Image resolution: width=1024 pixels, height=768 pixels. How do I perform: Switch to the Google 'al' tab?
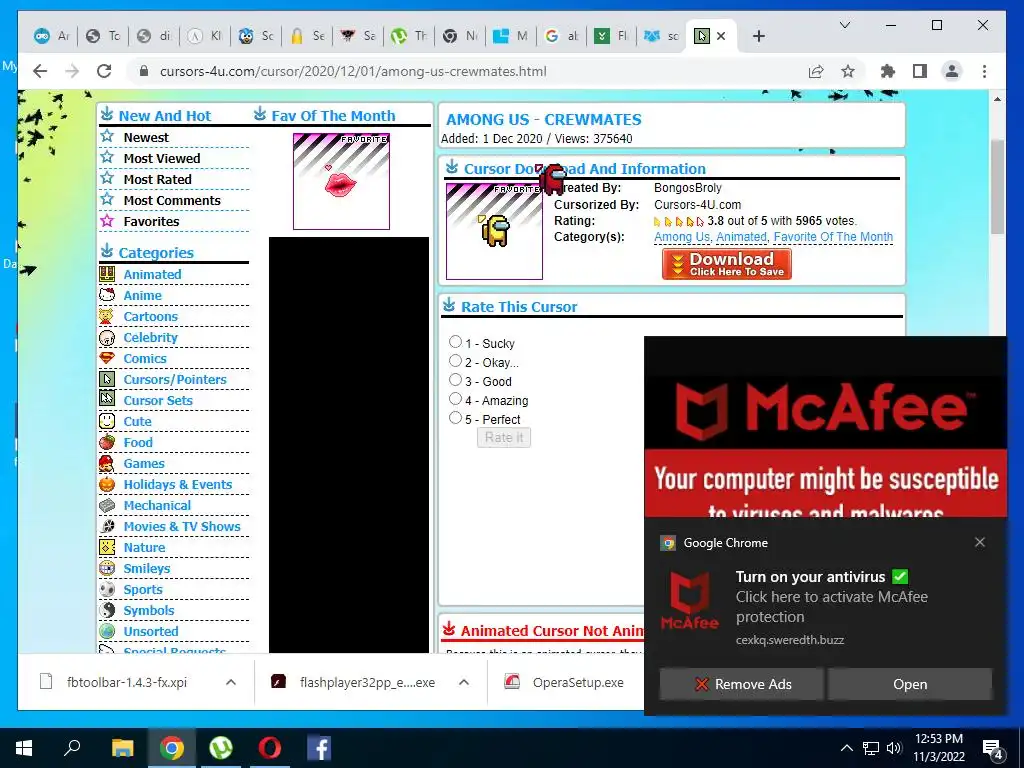tap(562, 36)
